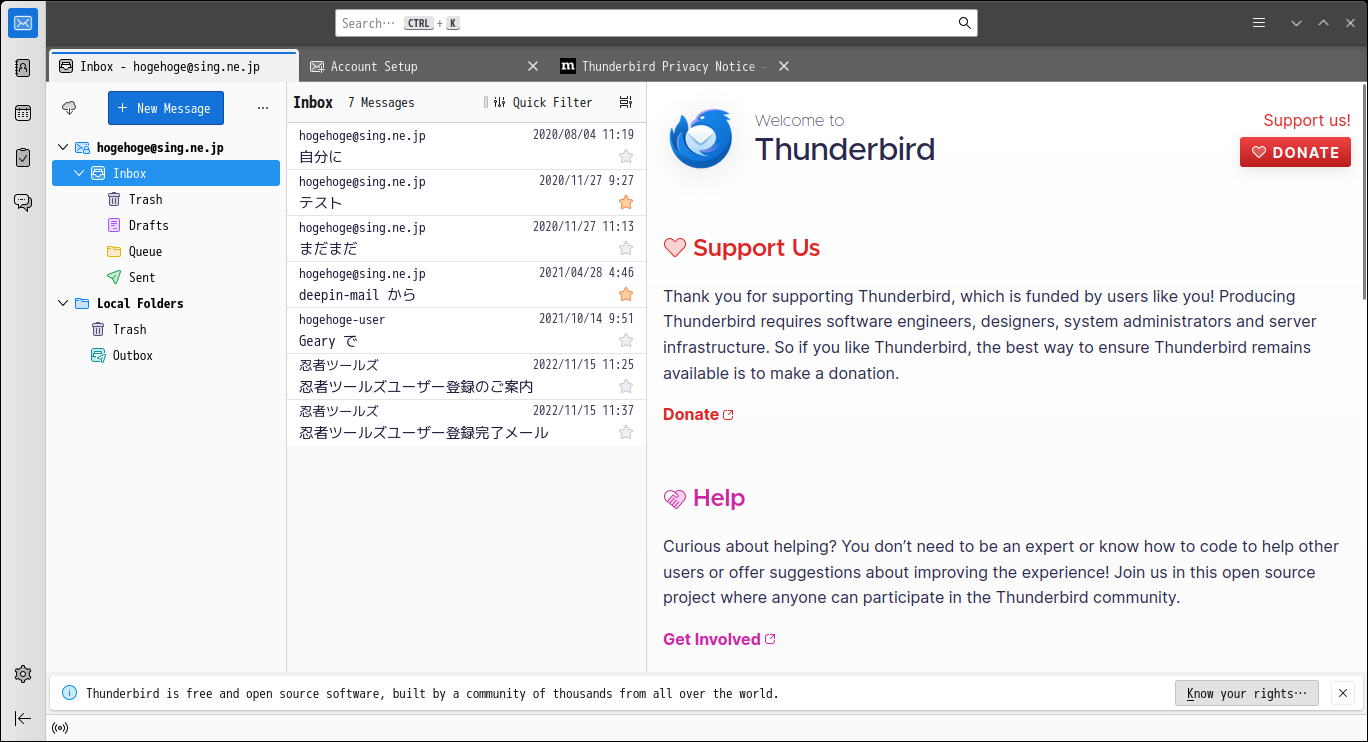Star the 忍者ツールズユーザー登録のご案内 message
This screenshot has width=1368, height=742.
point(626,386)
